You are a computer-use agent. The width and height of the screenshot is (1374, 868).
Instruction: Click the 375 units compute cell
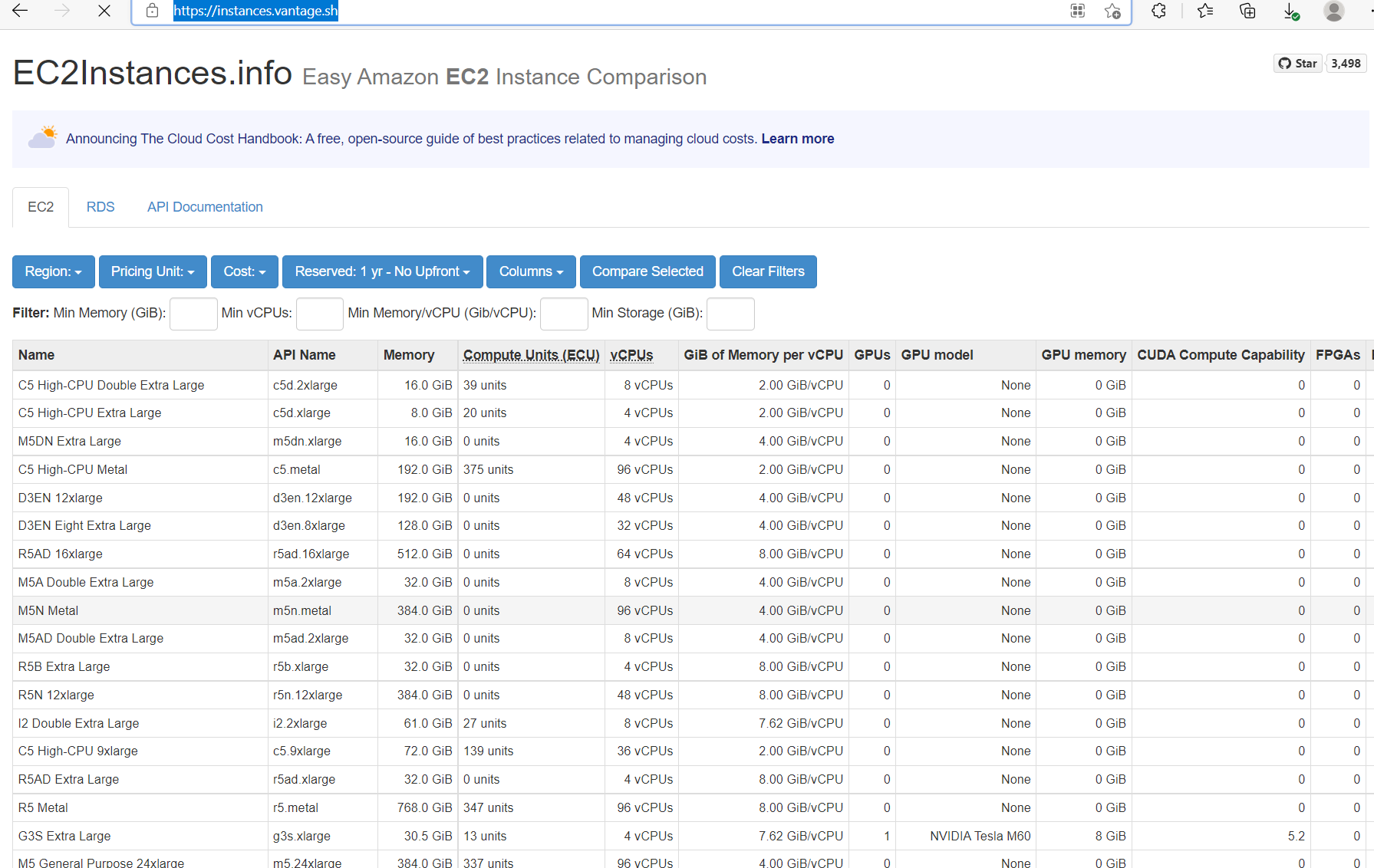coord(531,469)
